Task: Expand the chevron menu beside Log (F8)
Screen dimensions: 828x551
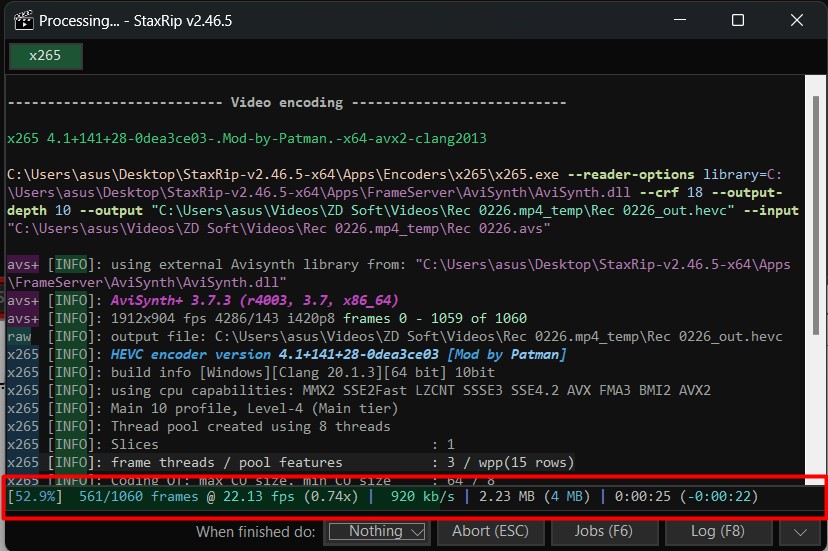Action: pos(797,531)
